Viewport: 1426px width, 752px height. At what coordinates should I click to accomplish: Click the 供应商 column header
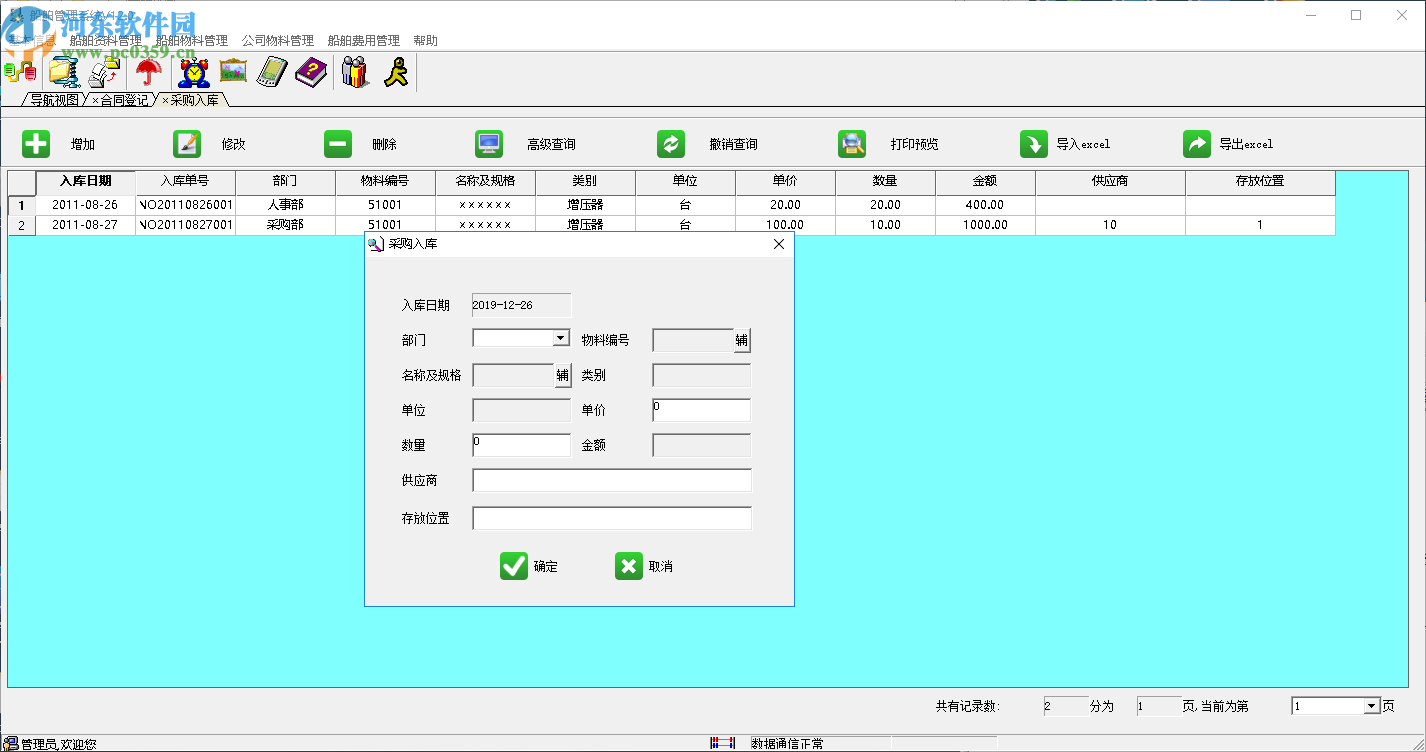coord(1111,182)
